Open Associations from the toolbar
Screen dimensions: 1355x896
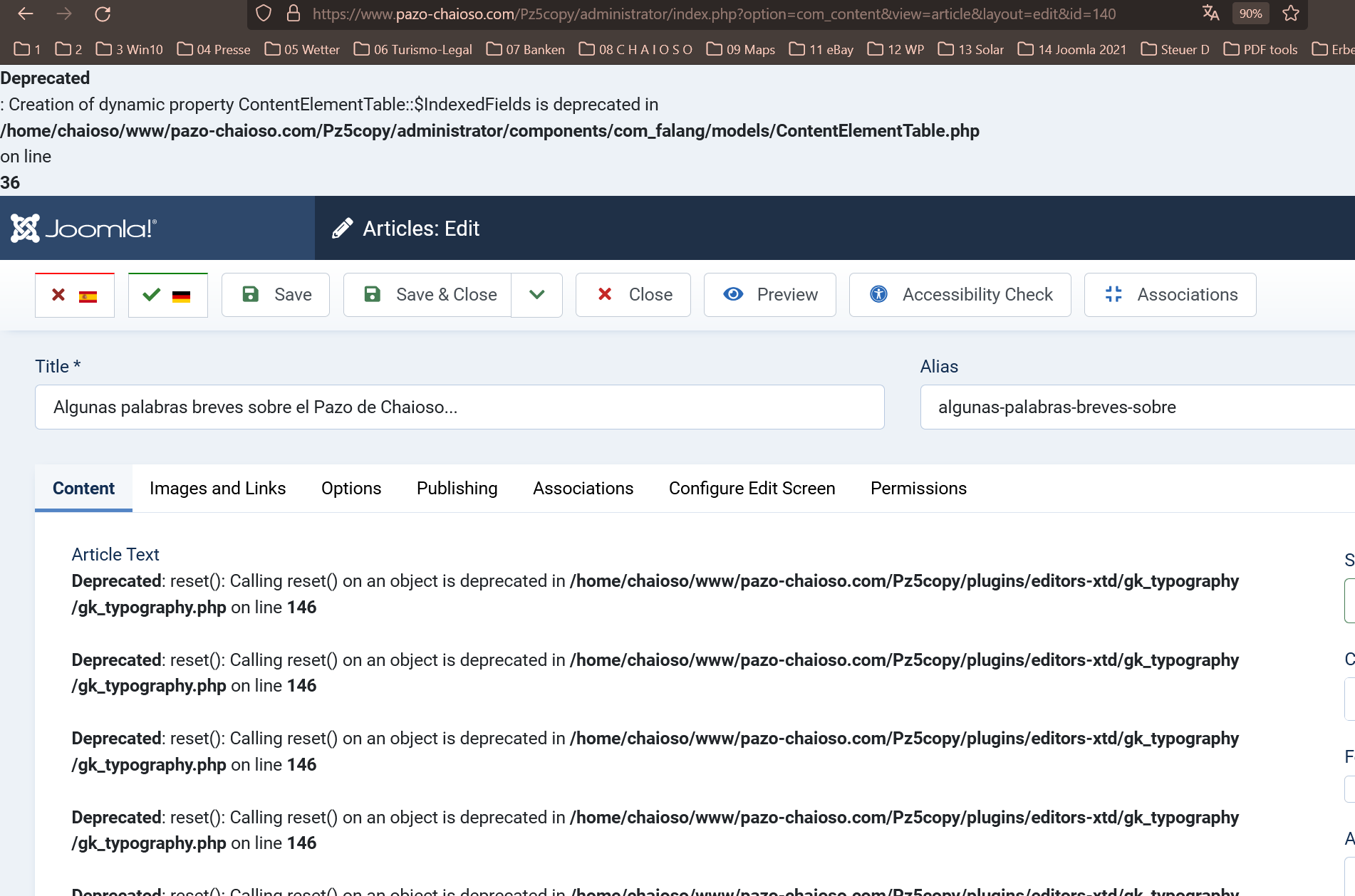[1170, 295]
